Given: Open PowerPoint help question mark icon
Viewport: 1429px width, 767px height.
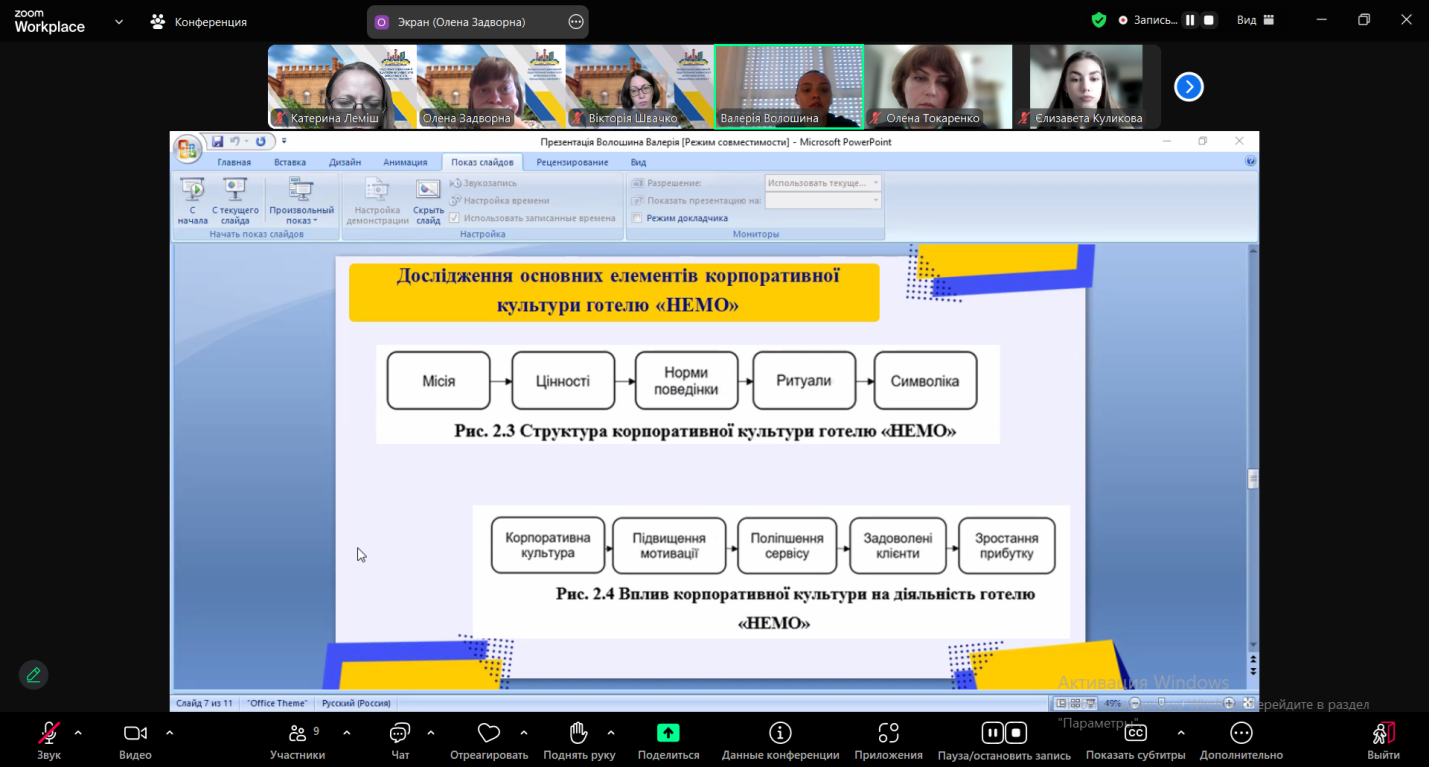Looking at the screenshot, I should (1250, 161).
